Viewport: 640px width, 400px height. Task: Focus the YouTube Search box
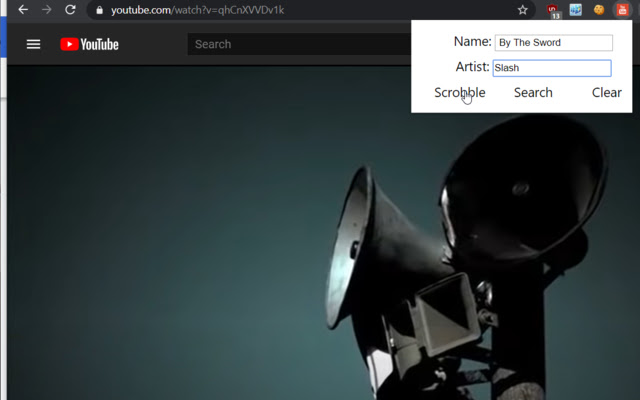(299, 44)
